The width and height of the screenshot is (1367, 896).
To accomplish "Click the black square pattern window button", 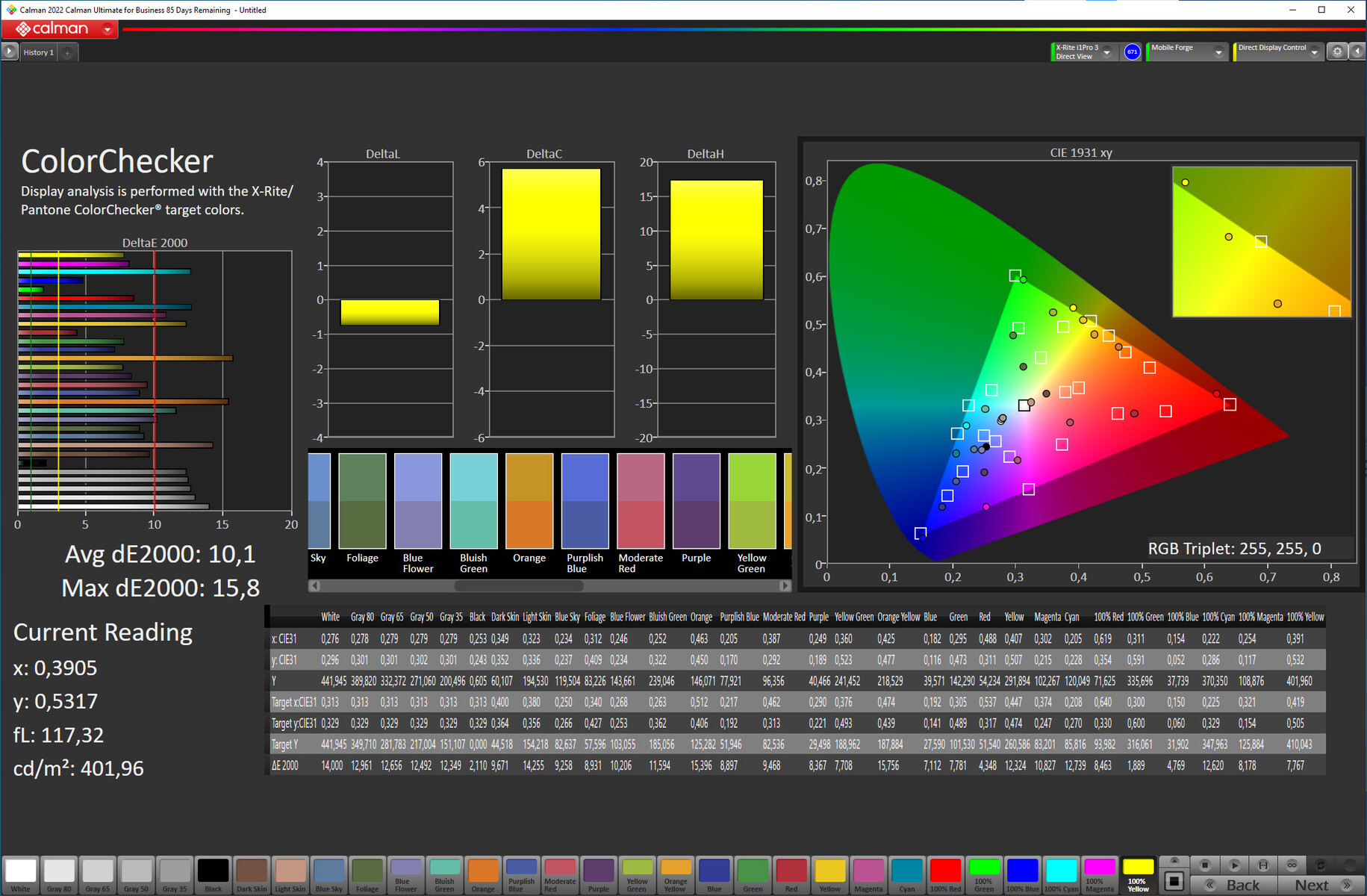I will coord(1174,881).
